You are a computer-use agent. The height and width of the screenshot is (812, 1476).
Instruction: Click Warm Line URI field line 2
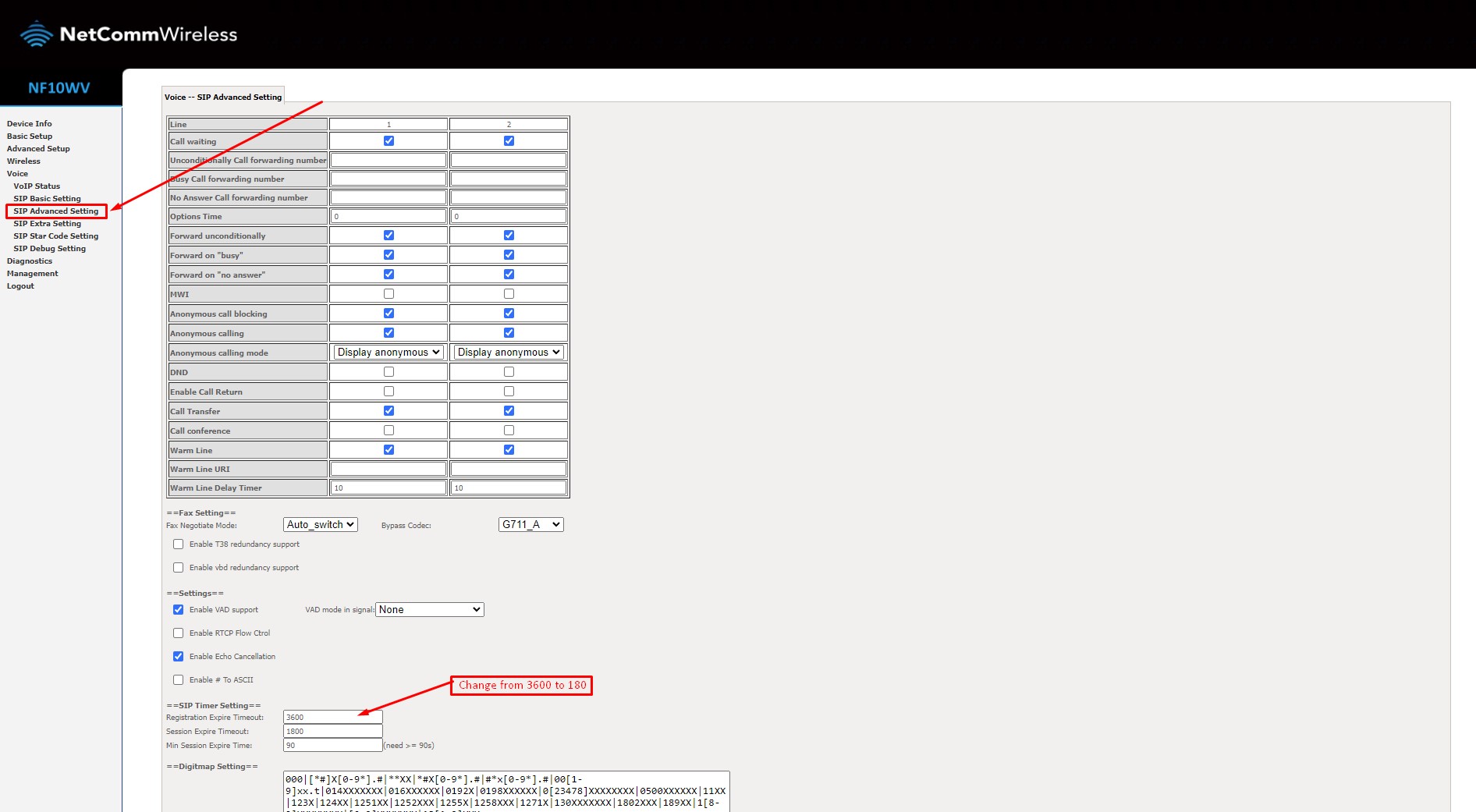[x=509, y=469]
